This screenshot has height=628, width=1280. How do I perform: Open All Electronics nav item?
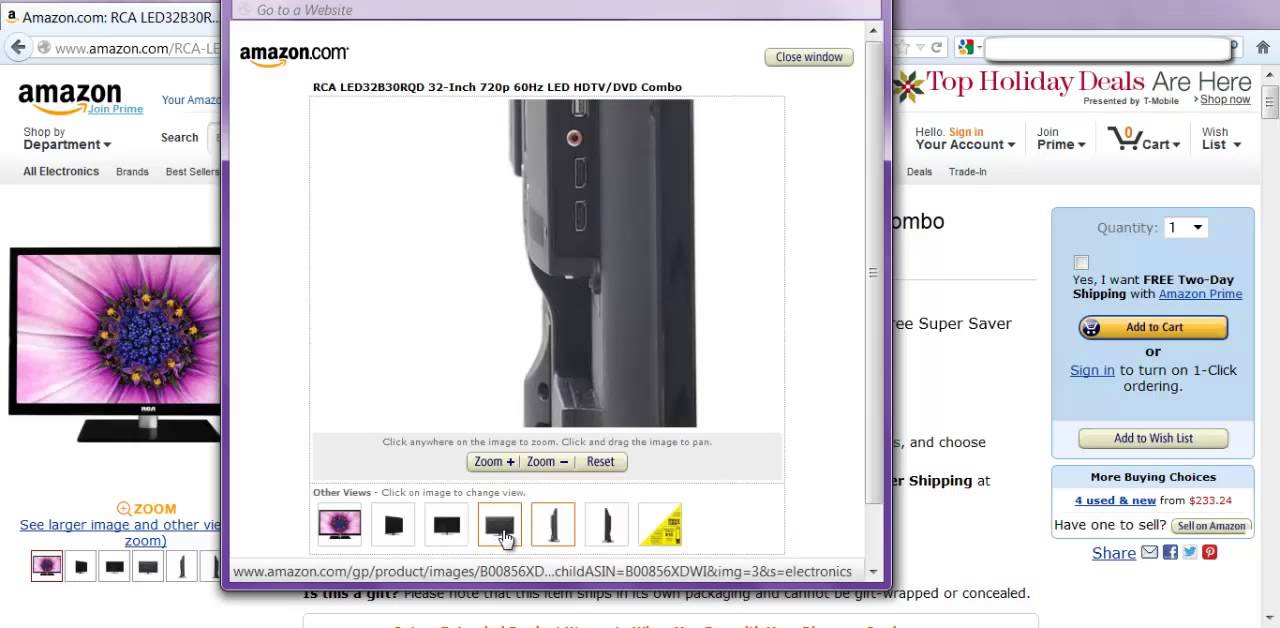pyautogui.click(x=61, y=172)
